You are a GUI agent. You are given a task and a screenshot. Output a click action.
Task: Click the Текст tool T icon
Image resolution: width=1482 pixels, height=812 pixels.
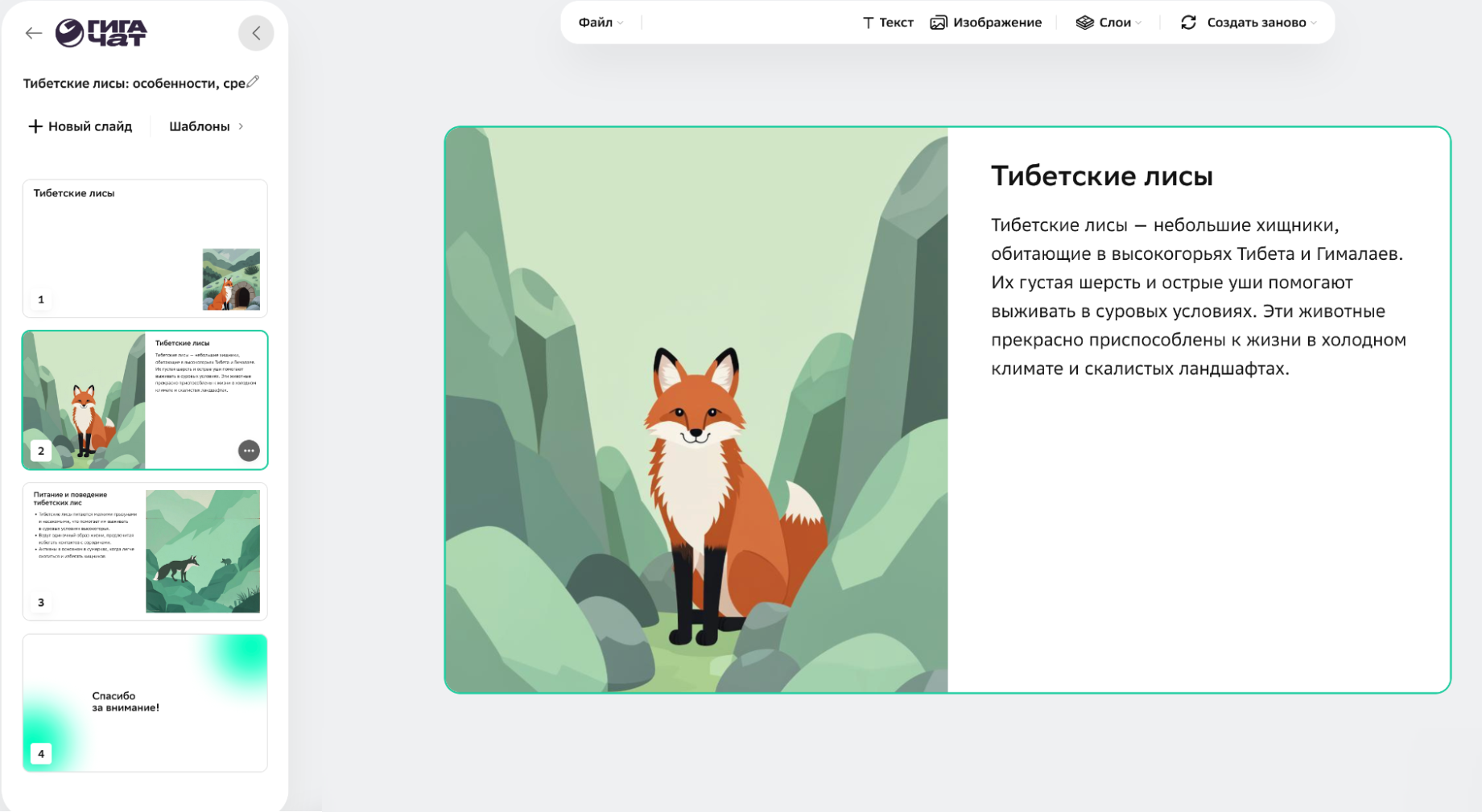coord(868,23)
